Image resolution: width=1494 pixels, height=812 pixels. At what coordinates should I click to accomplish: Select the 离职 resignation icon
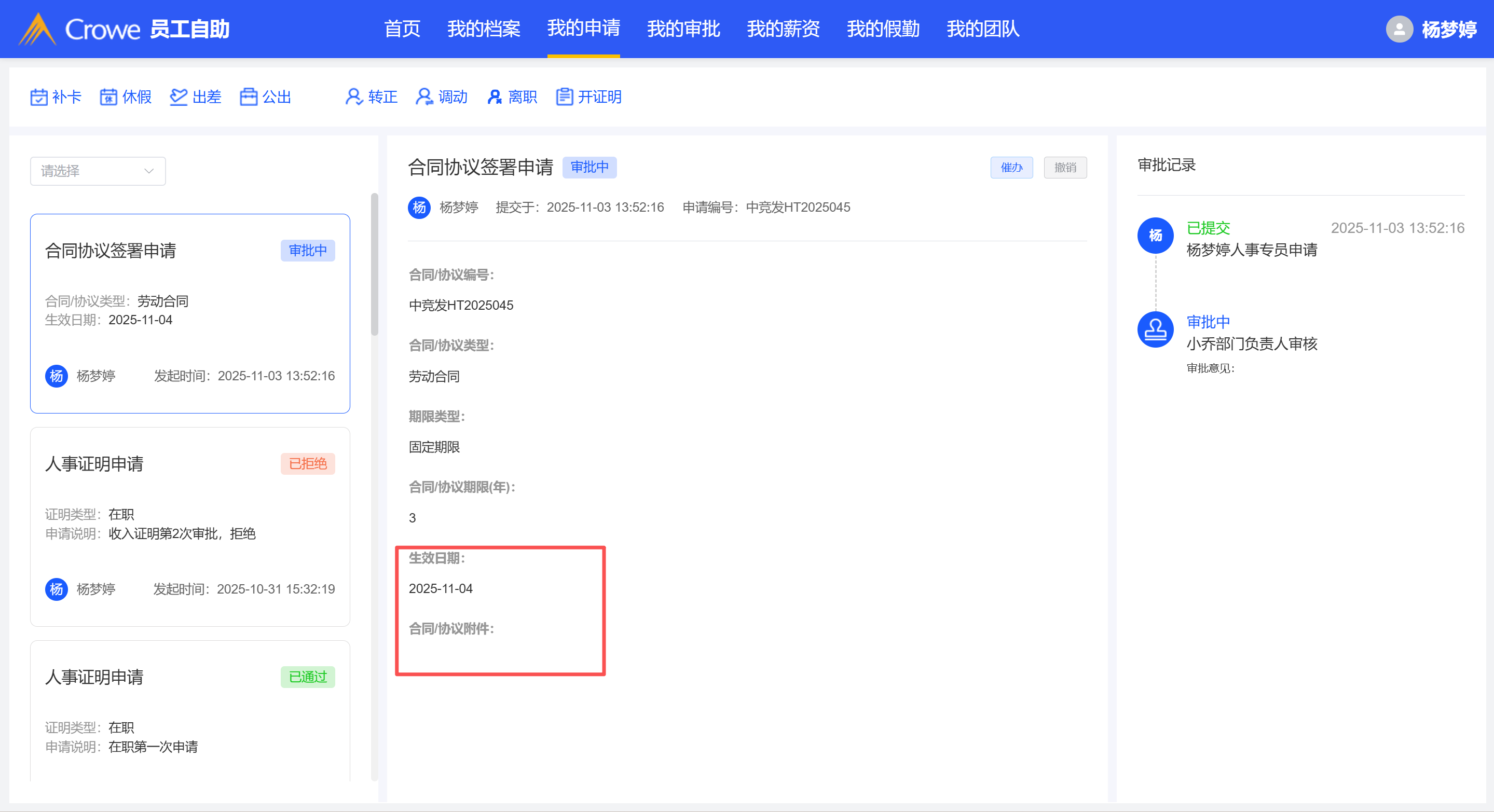[494, 97]
